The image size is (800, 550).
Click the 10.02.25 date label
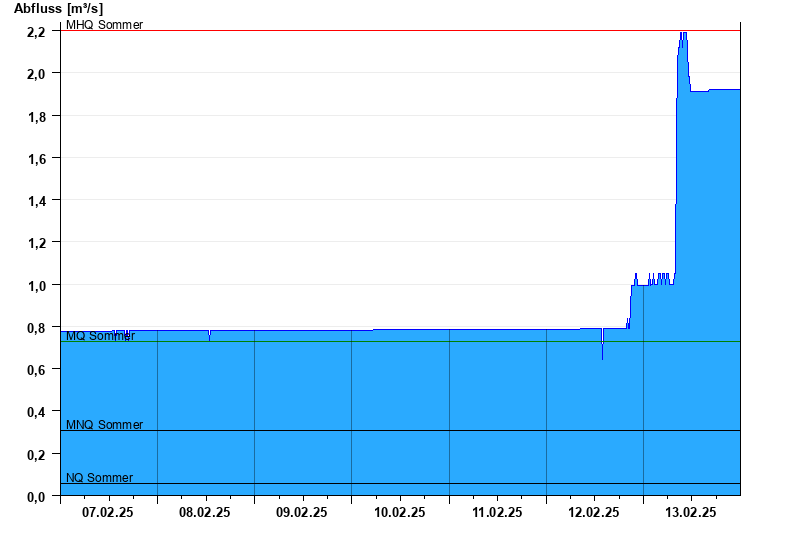400,512
